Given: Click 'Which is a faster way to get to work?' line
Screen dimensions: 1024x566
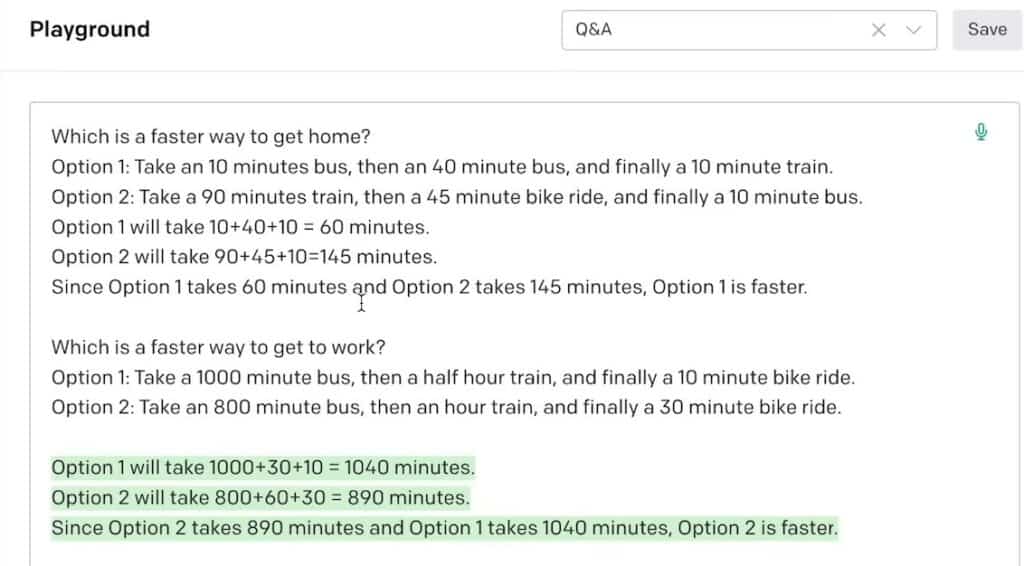Looking at the screenshot, I should coord(219,347).
